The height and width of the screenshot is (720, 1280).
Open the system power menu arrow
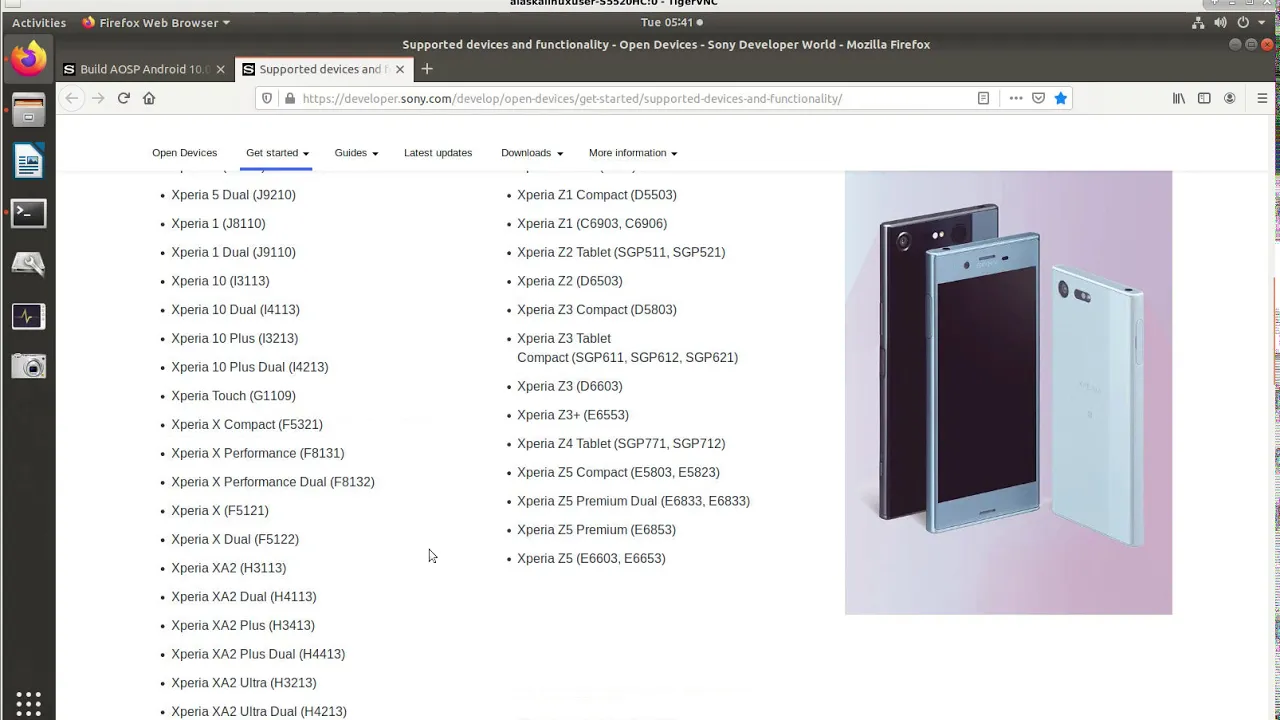point(1263,22)
